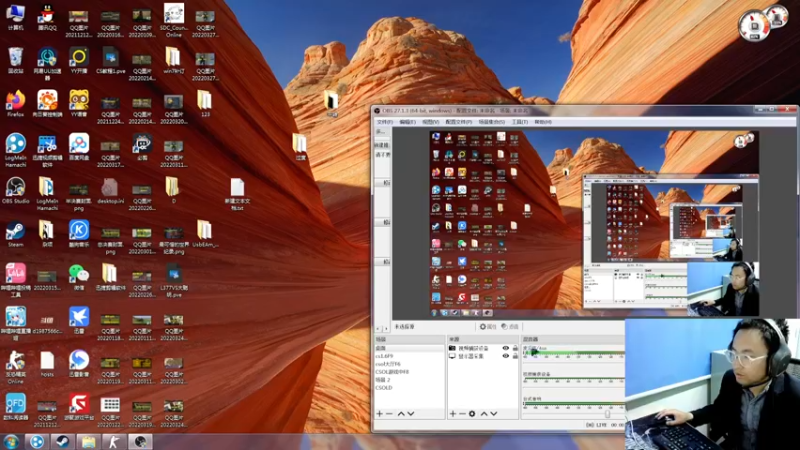Launch 酷狗音乐 from the desktop
Viewport: 800px width, 450px height.
point(79,234)
